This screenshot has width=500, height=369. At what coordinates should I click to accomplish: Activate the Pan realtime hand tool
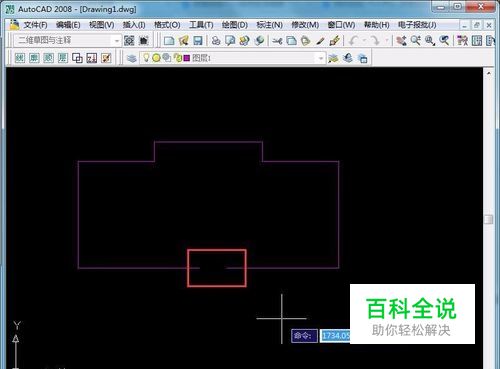(x=401, y=41)
